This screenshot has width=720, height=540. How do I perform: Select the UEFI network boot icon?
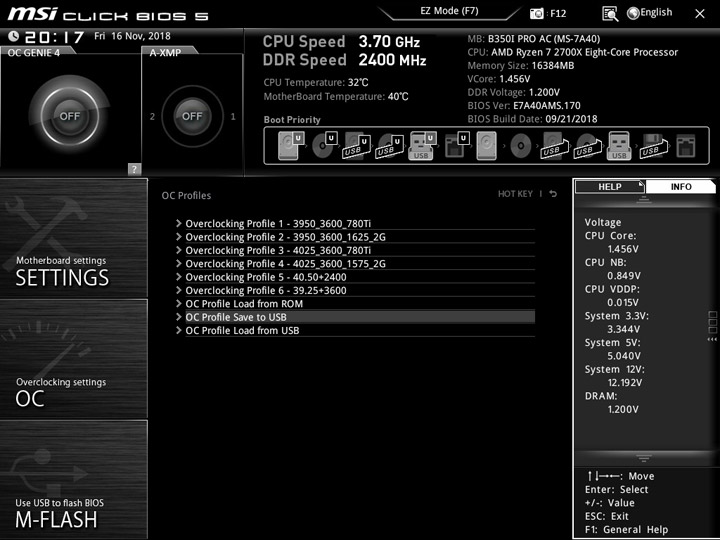457,146
